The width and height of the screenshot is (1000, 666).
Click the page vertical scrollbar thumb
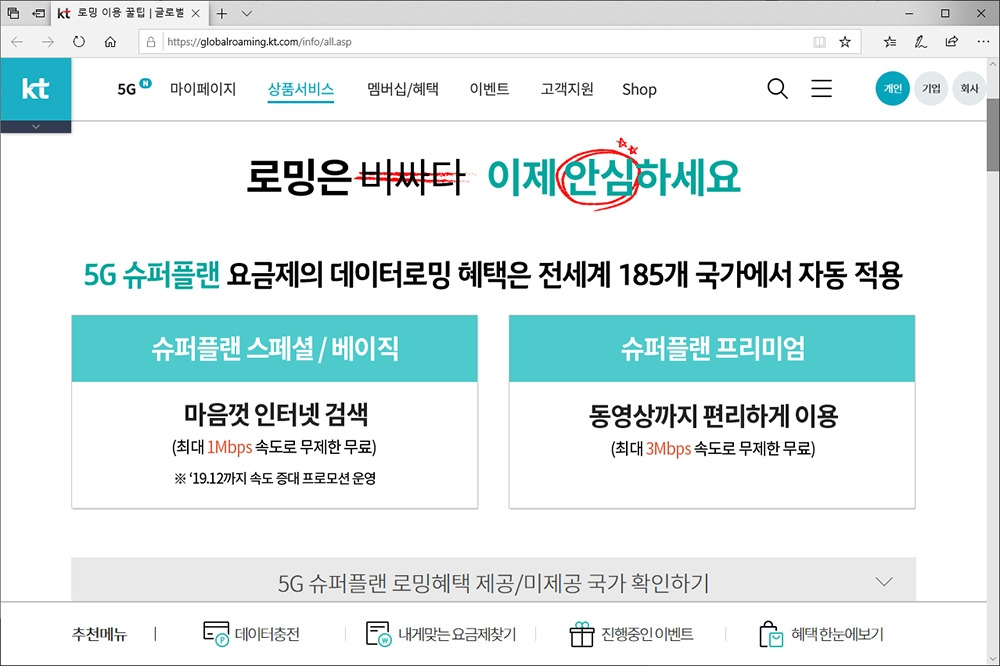pos(993,135)
